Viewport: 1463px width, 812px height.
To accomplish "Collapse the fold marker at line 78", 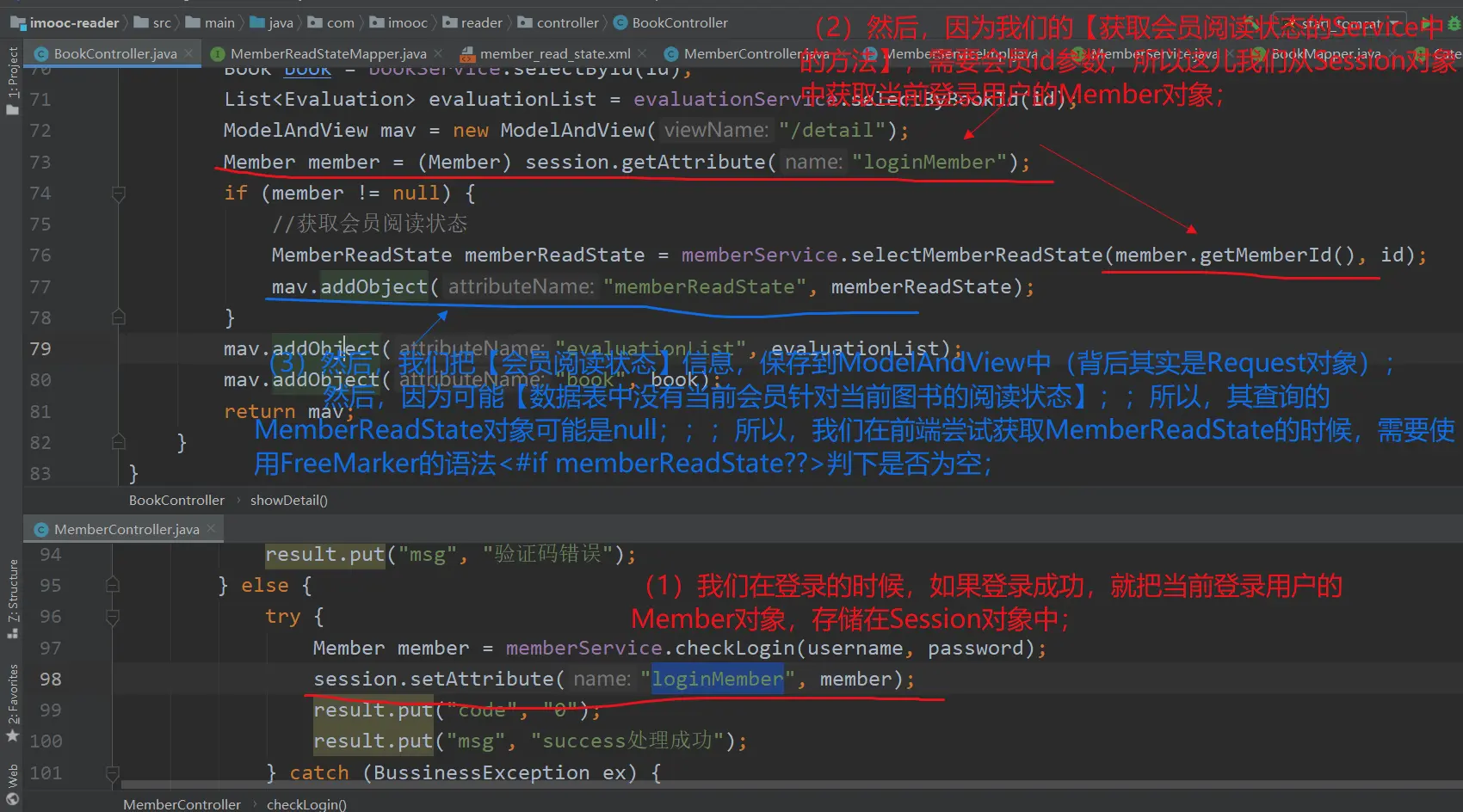I will pos(119,318).
